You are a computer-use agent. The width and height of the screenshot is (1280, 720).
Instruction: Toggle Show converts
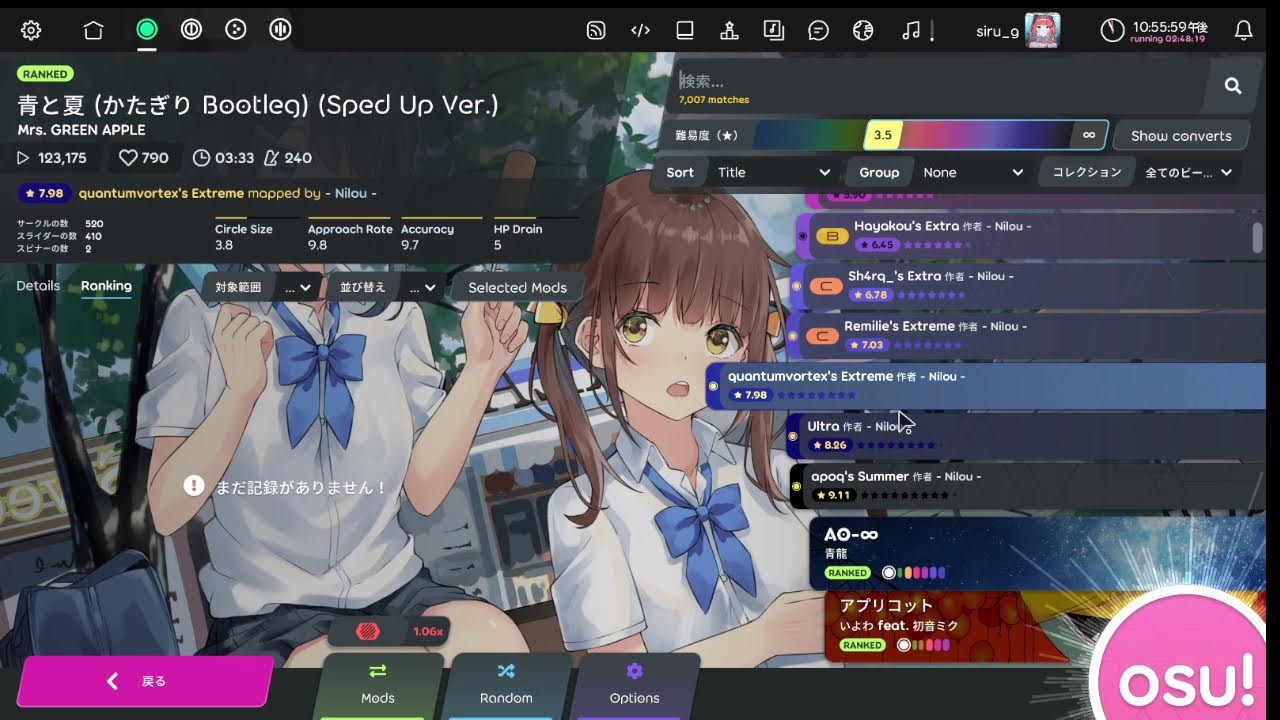point(1181,136)
